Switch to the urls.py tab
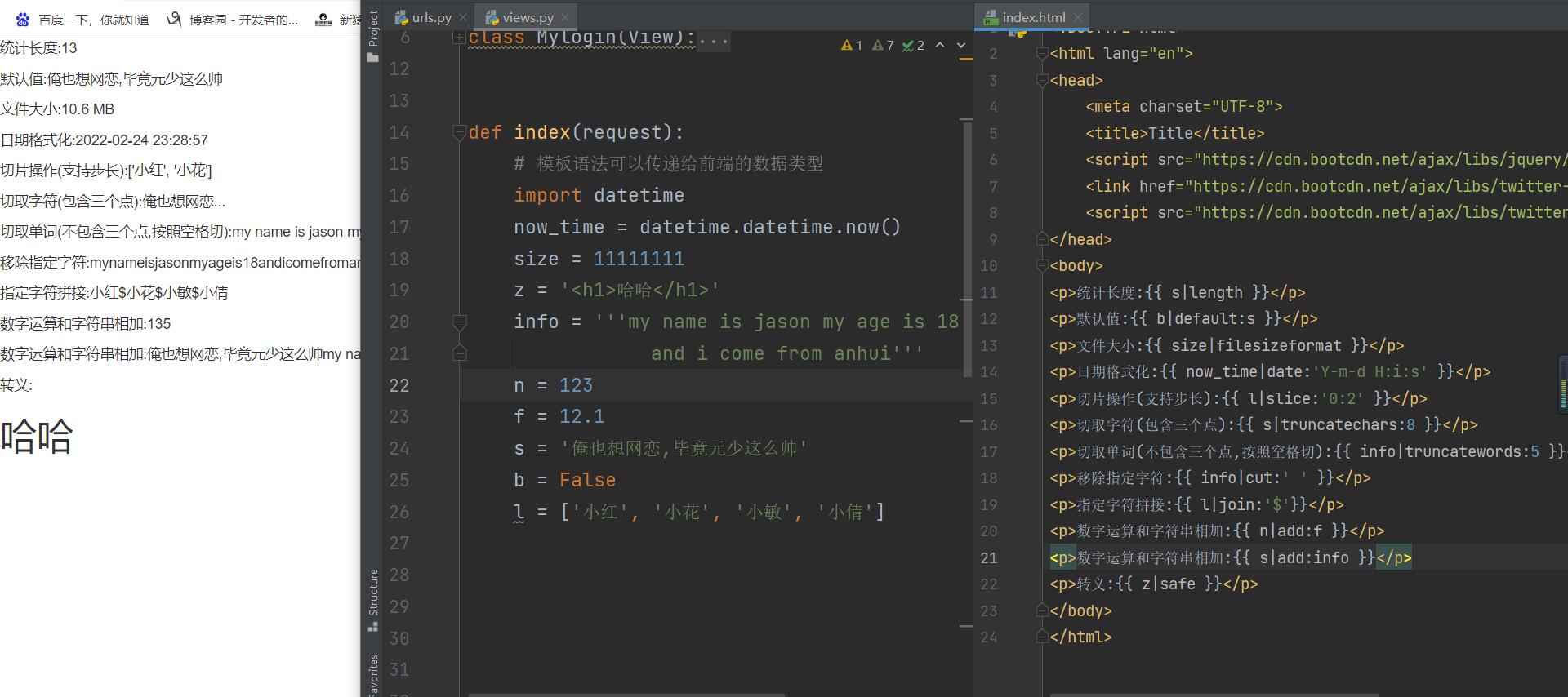 pos(431,17)
